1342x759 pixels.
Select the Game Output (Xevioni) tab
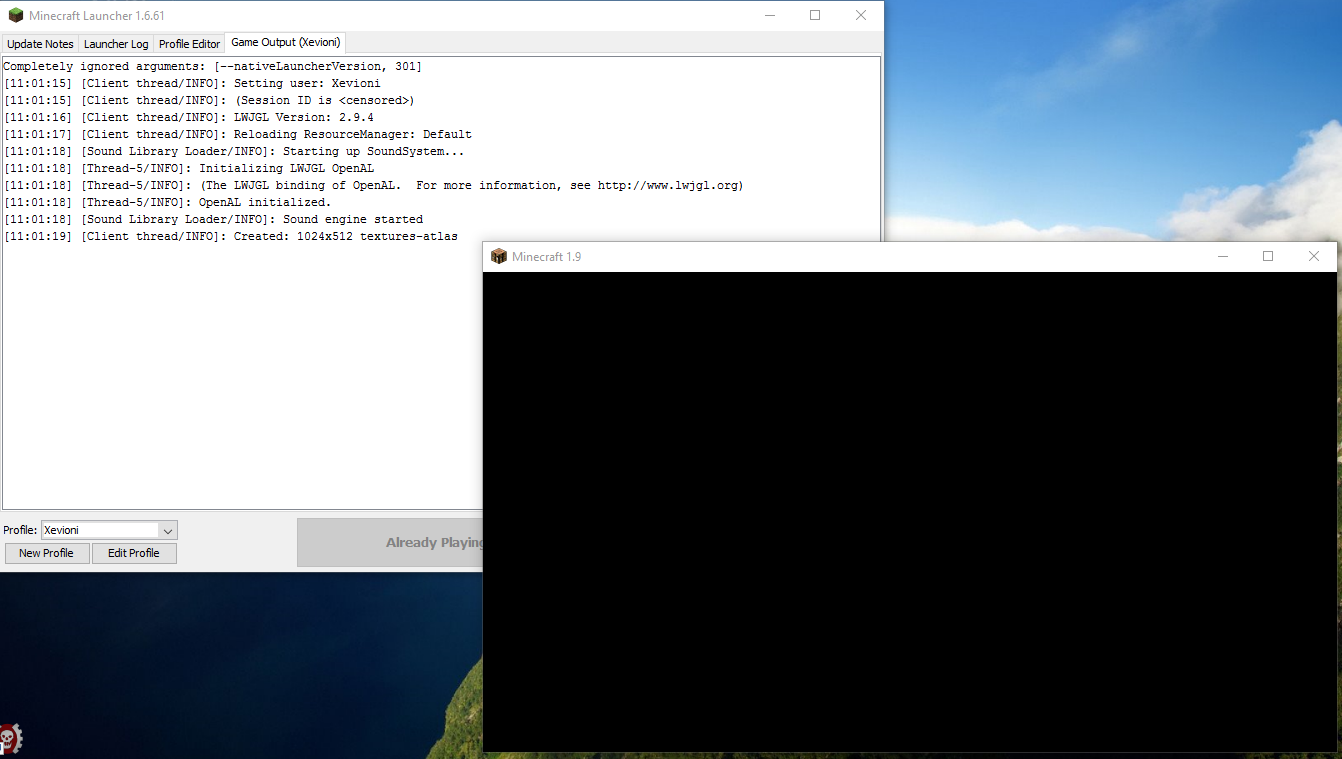[x=286, y=43]
